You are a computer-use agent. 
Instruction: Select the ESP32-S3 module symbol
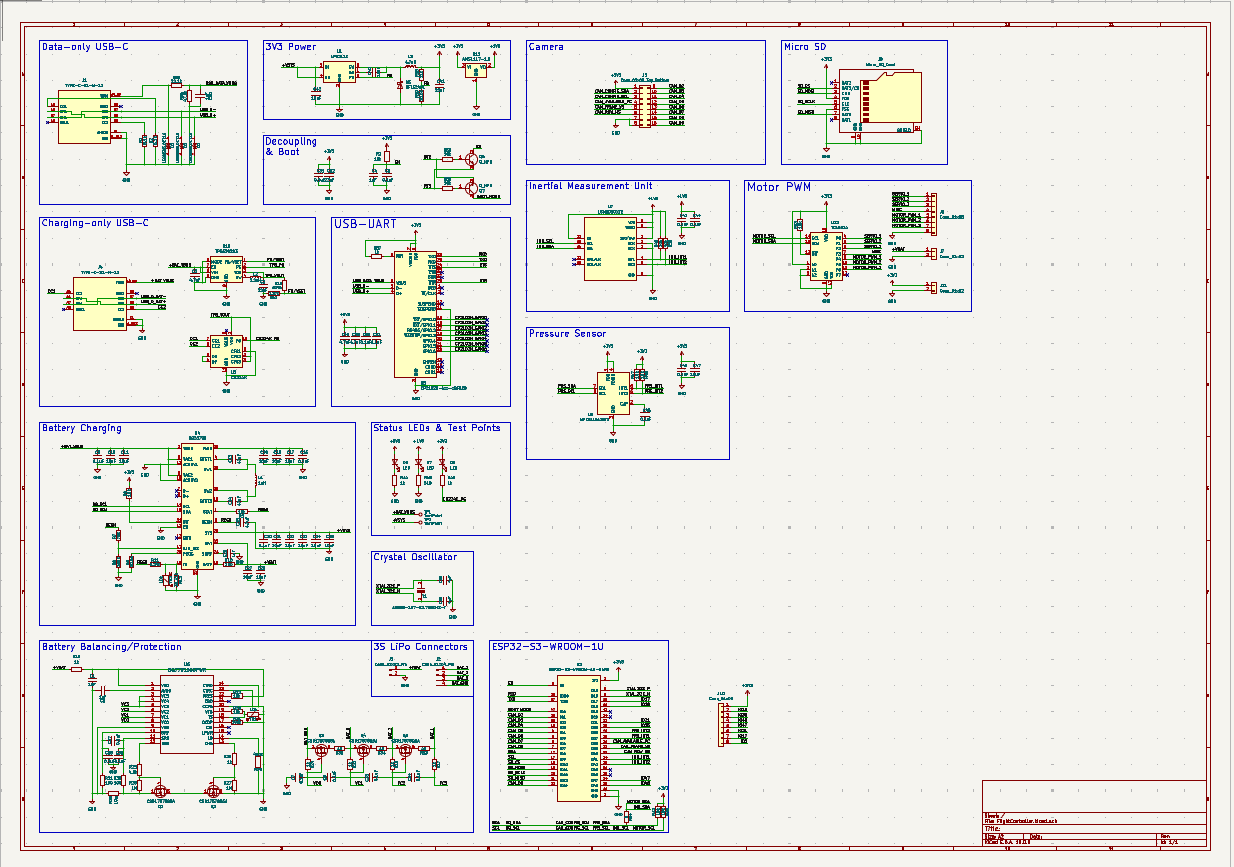click(579, 737)
